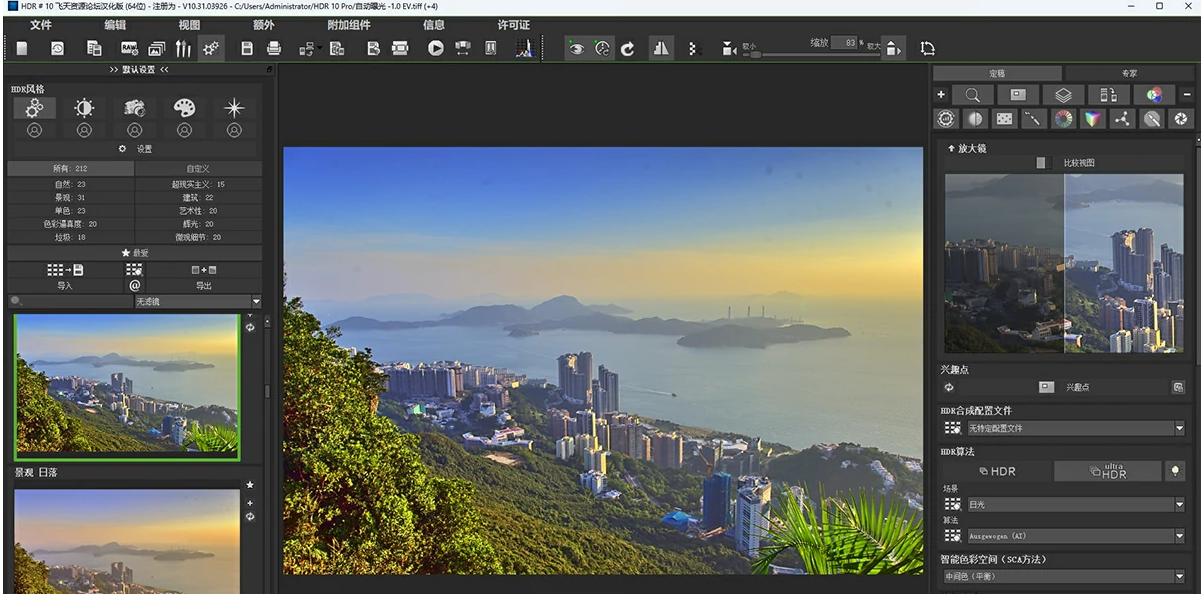This screenshot has width=1201, height=594.
Task: Open the 文件 menu
Action: 41,24
